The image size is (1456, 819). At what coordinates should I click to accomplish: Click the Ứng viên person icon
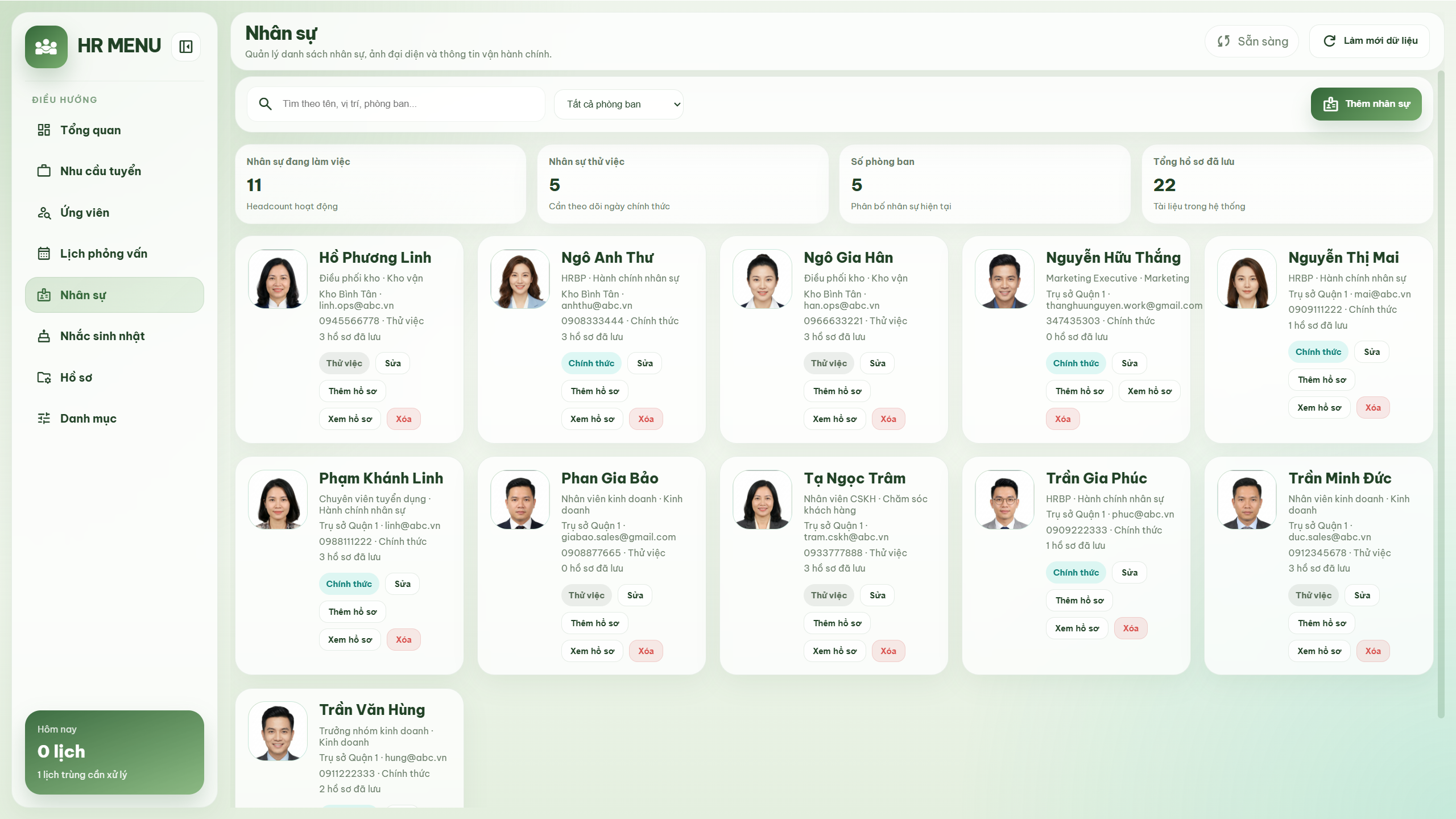[x=45, y=212]
